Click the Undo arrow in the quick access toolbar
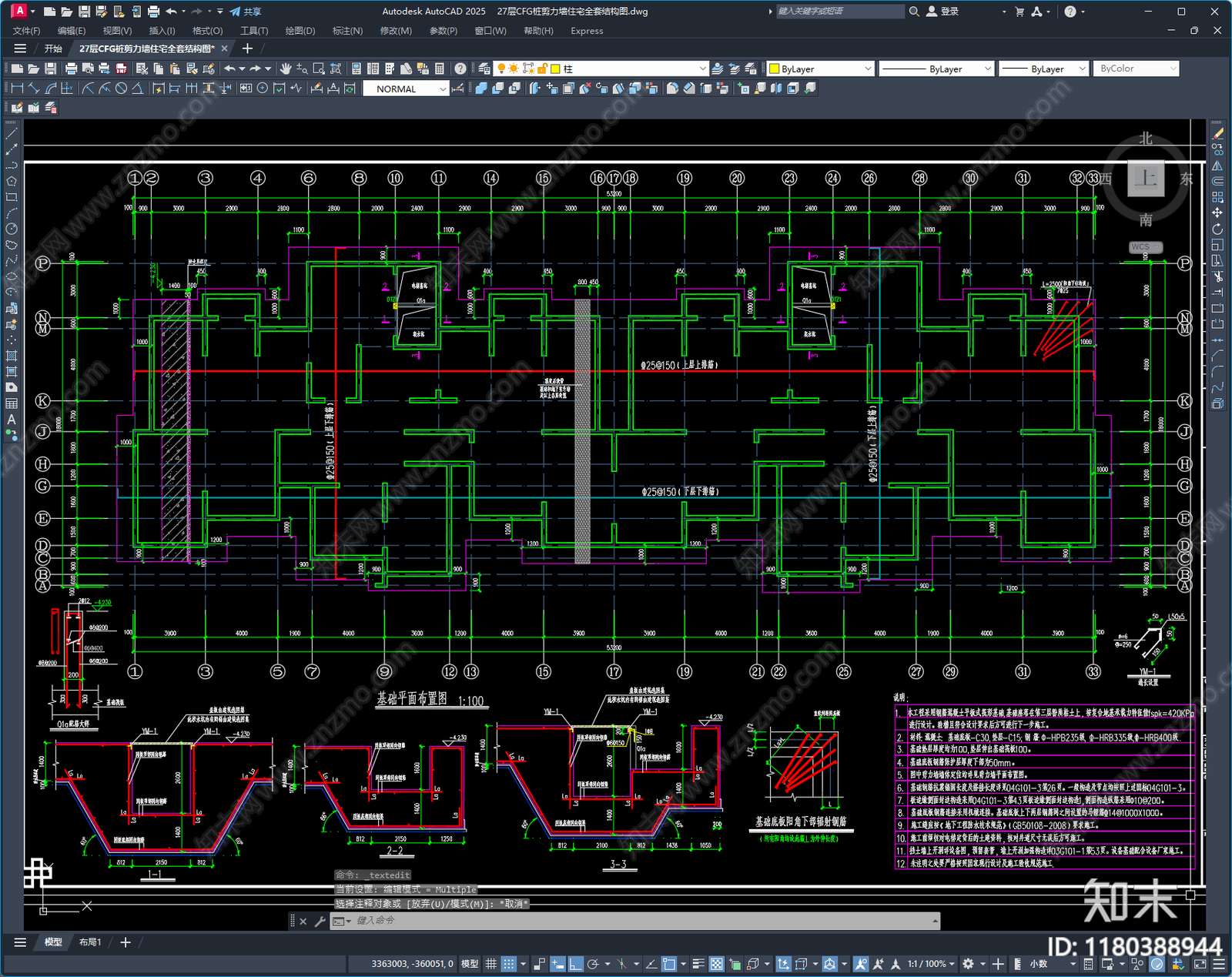Image resolution: width=1232 pixels, height=977 pixels. coord(172,12)
